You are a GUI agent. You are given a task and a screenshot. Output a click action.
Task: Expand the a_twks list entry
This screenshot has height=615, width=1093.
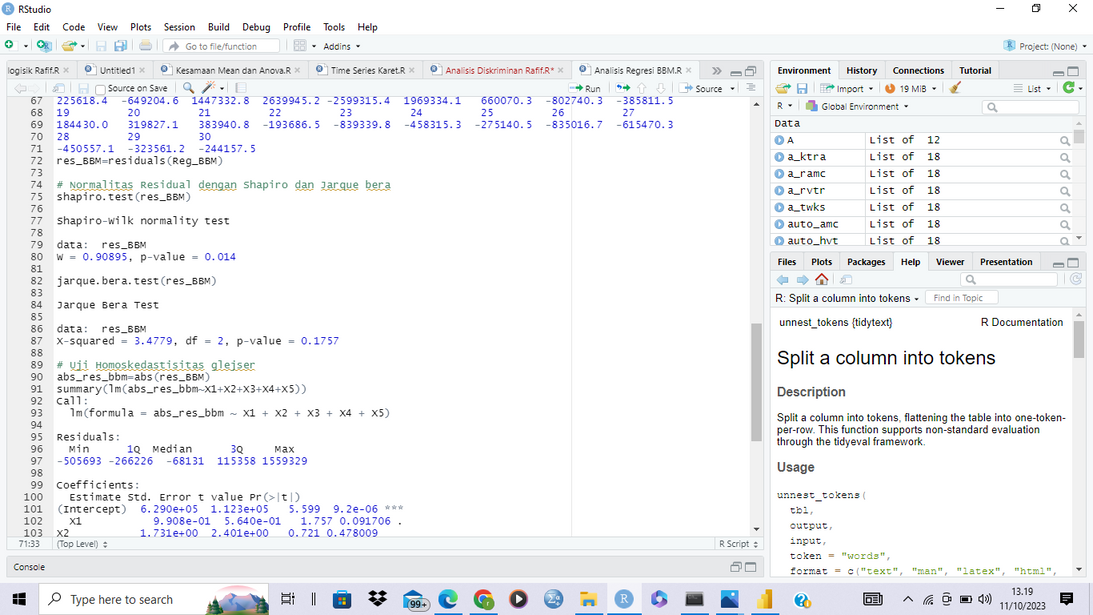pyautogui.click(x=780, y=207)
